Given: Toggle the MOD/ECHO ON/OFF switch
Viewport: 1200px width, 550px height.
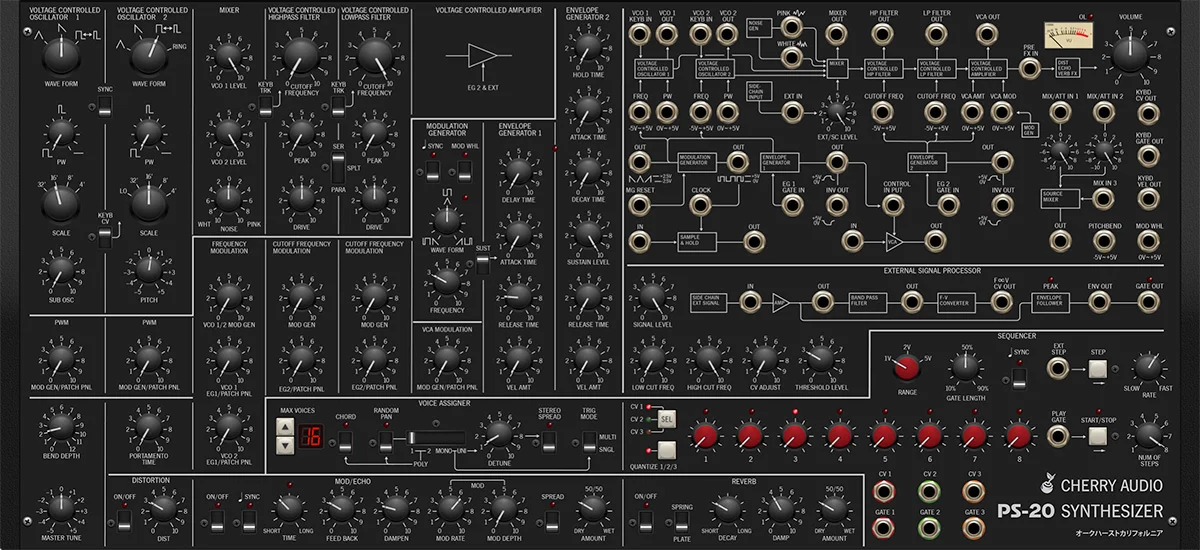Looking at the screenshot, I should 217,521.
